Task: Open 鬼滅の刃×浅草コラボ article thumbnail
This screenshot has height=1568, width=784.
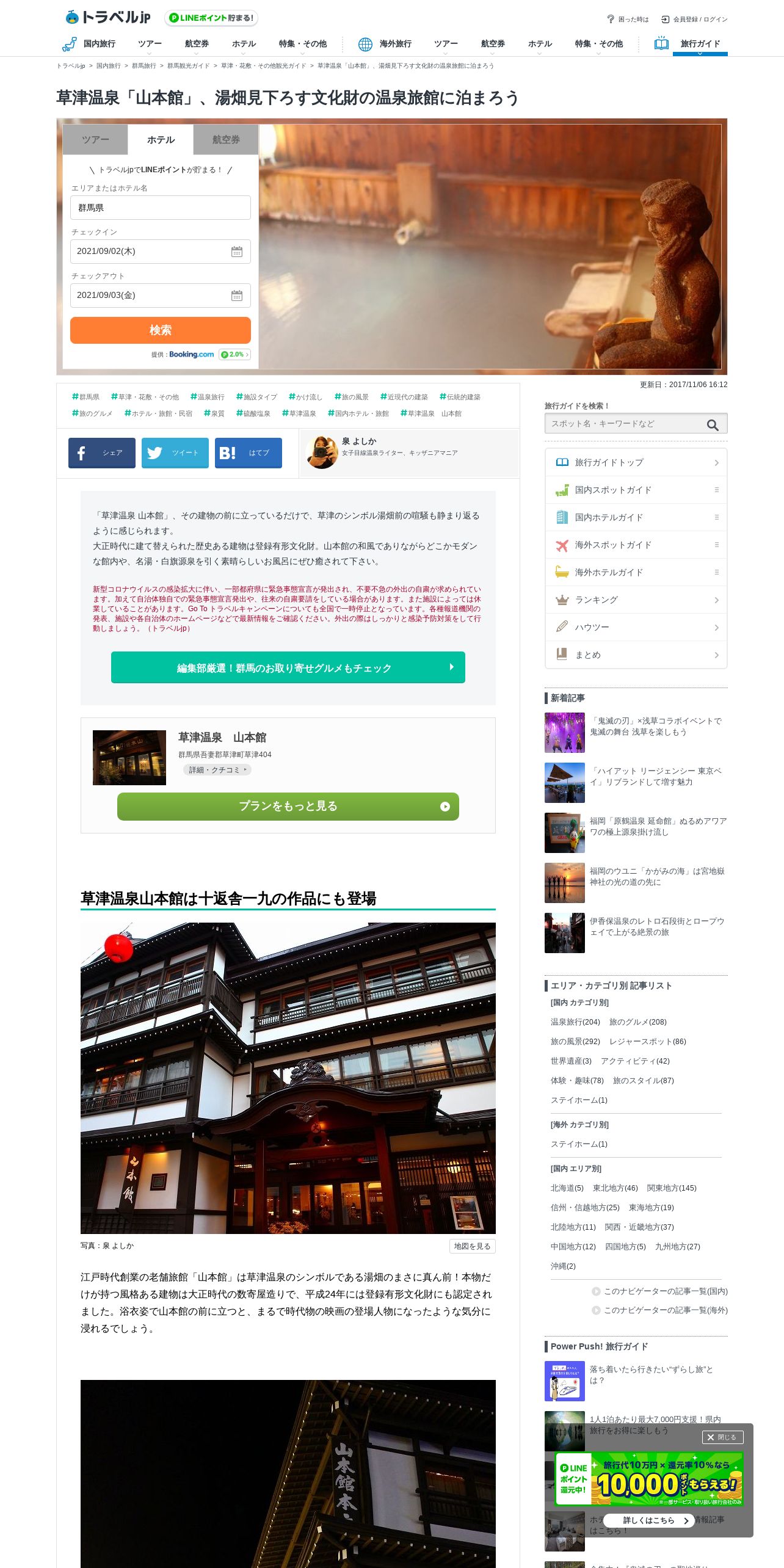Action: [565, 733]
